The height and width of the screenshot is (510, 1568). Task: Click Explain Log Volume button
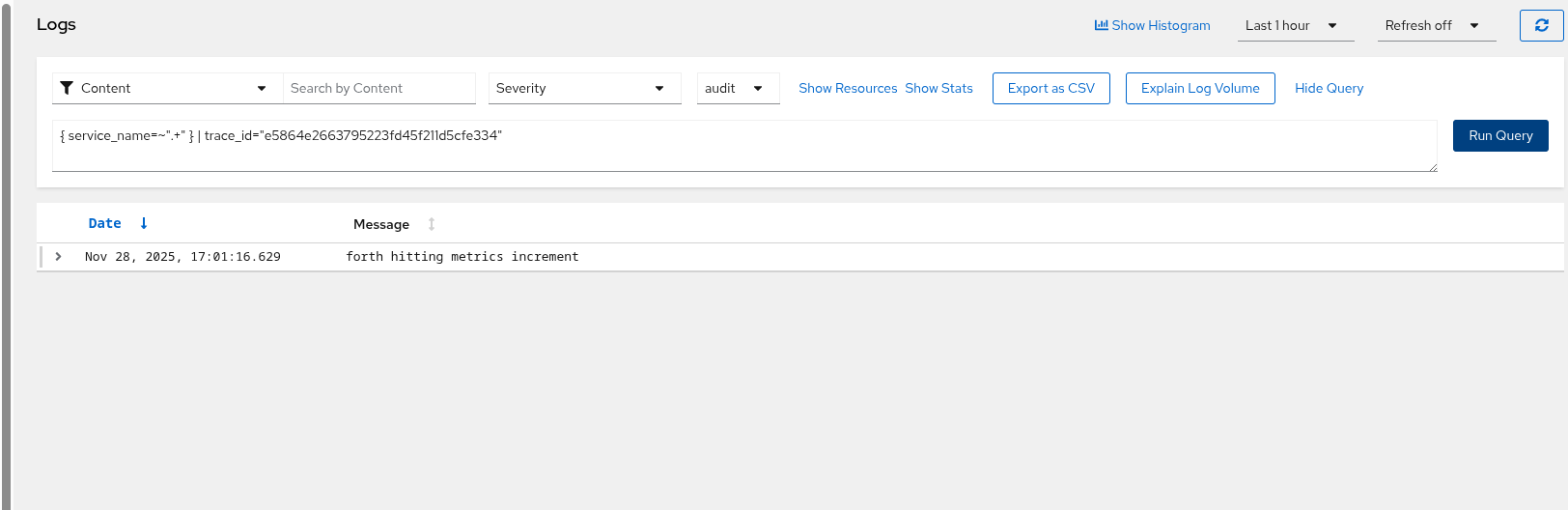[1199, 88]
